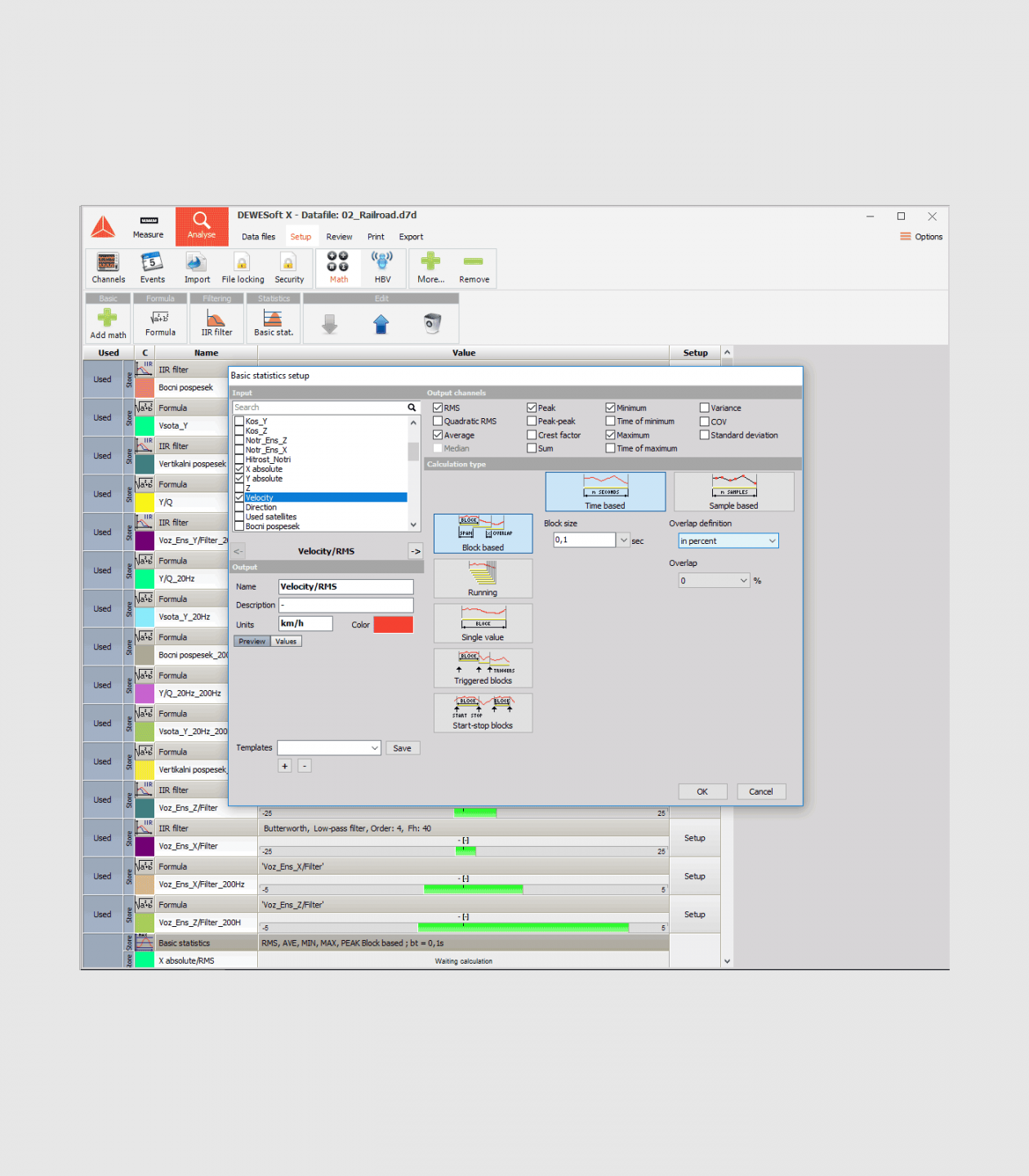
Task: Open the Review tab
Action: tap(339, 237)
